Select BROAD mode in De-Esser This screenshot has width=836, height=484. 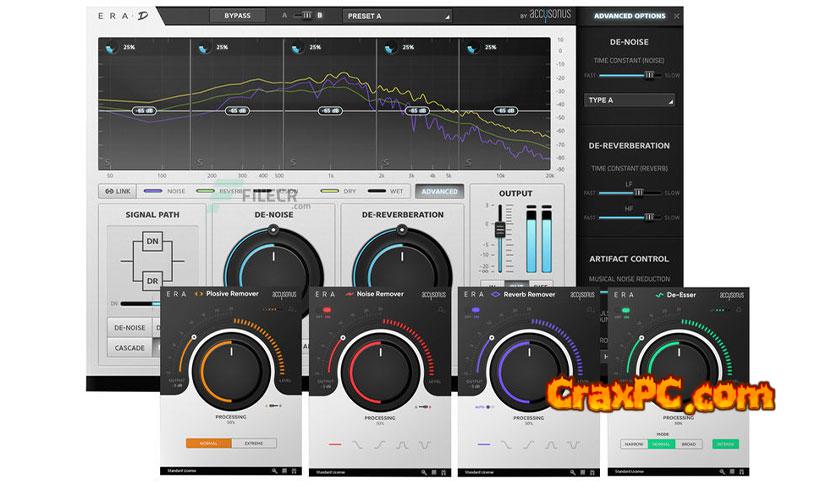click(689, 443)
